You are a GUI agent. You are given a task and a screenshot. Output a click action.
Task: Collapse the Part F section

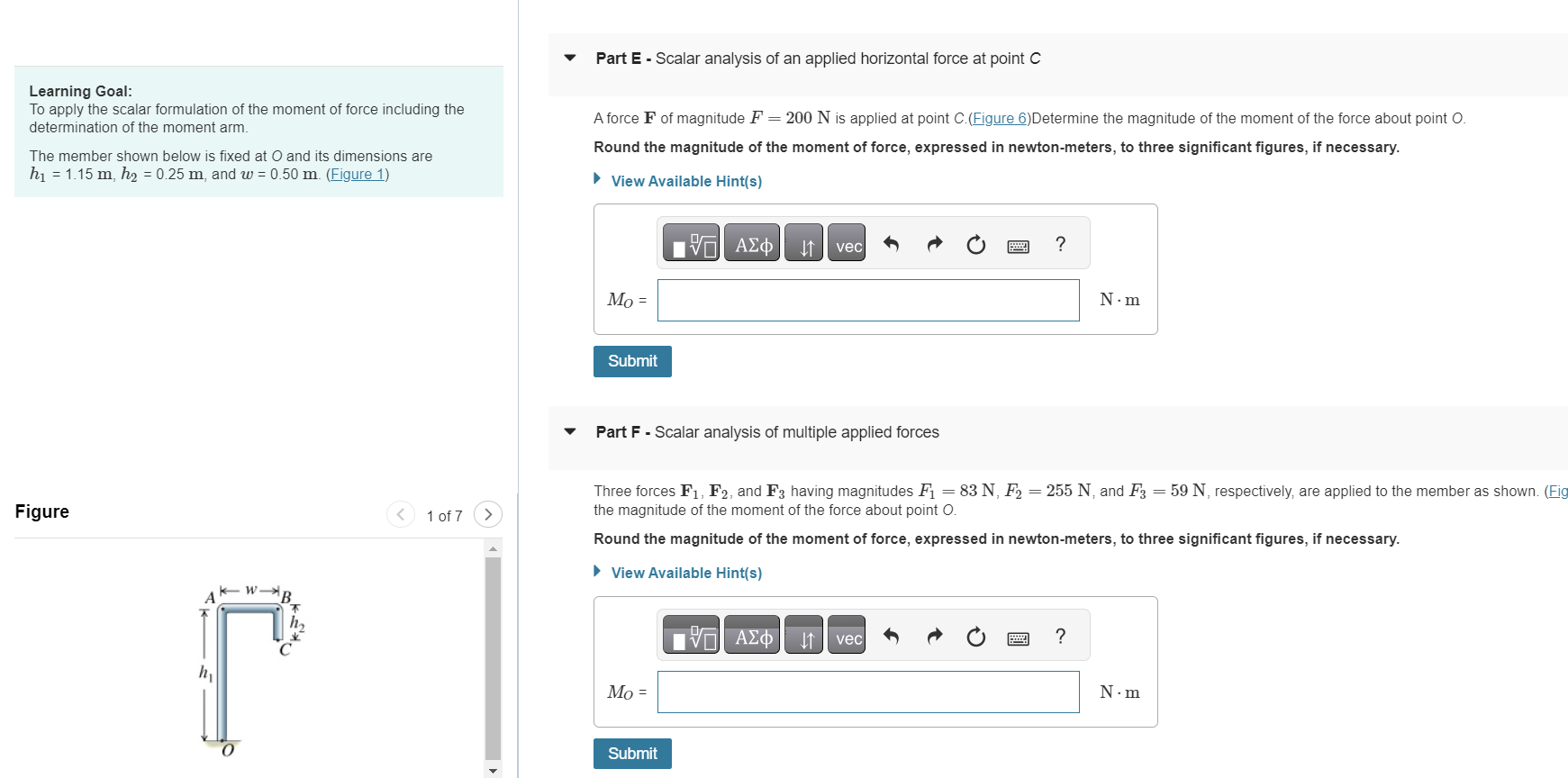tap(569, 431)
